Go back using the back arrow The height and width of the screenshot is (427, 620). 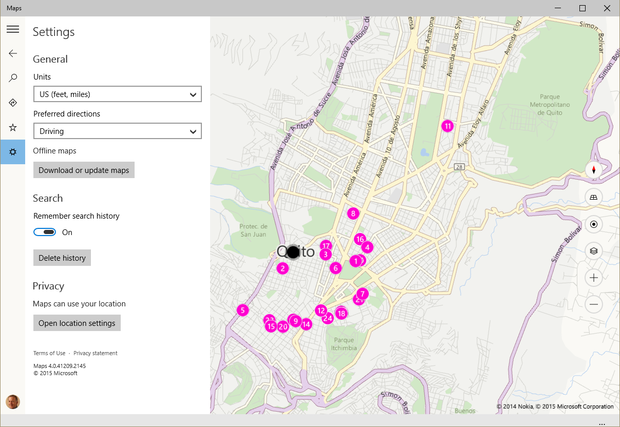tap(13, 53)
